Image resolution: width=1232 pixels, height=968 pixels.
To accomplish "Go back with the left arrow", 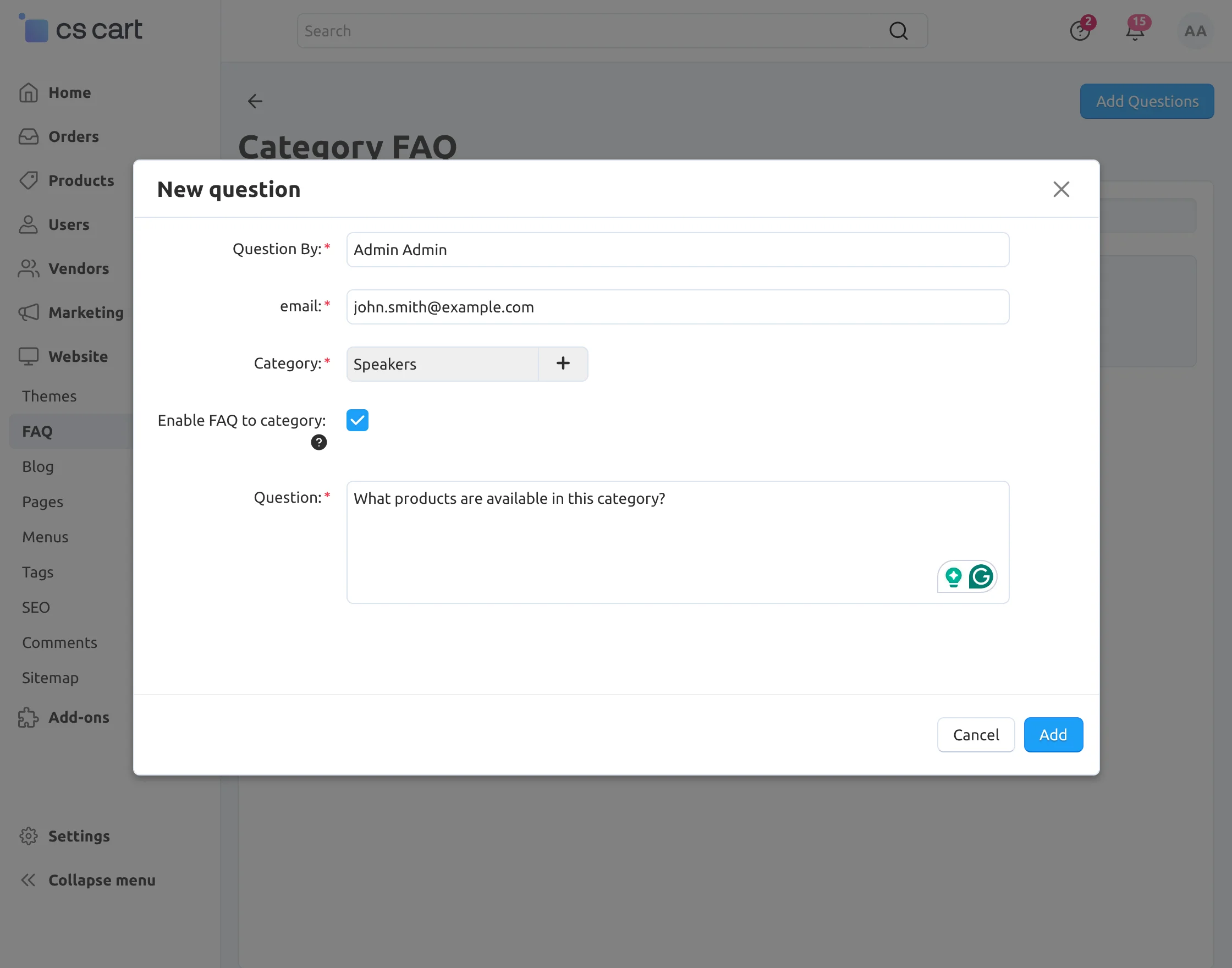I will point(255,101).
